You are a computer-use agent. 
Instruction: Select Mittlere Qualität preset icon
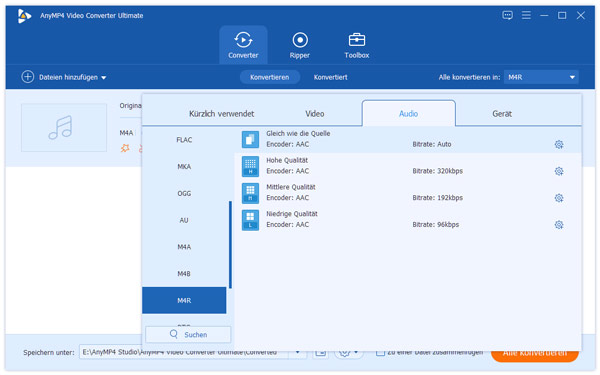250,193
